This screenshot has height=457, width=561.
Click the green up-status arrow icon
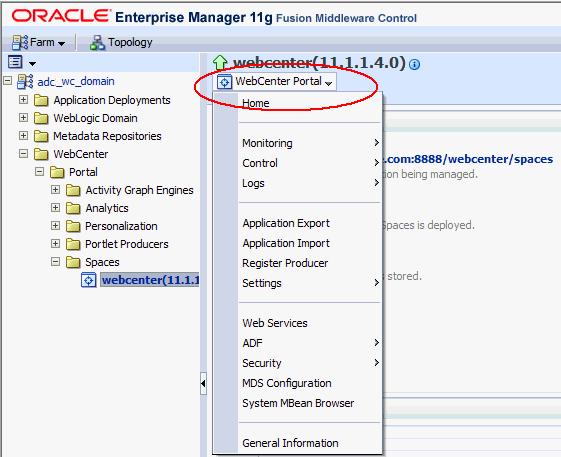click(x=220, y=62)
